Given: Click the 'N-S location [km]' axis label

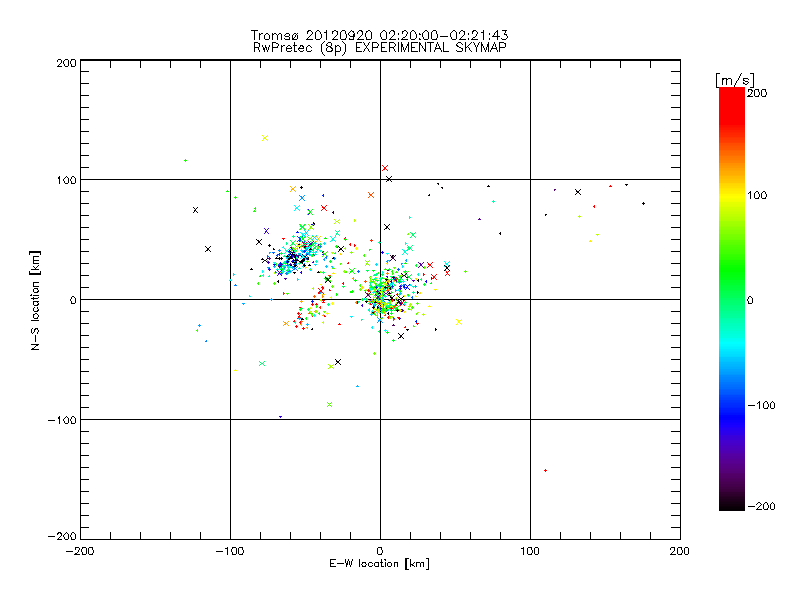Looking at the screenshot, I should 35,301.
